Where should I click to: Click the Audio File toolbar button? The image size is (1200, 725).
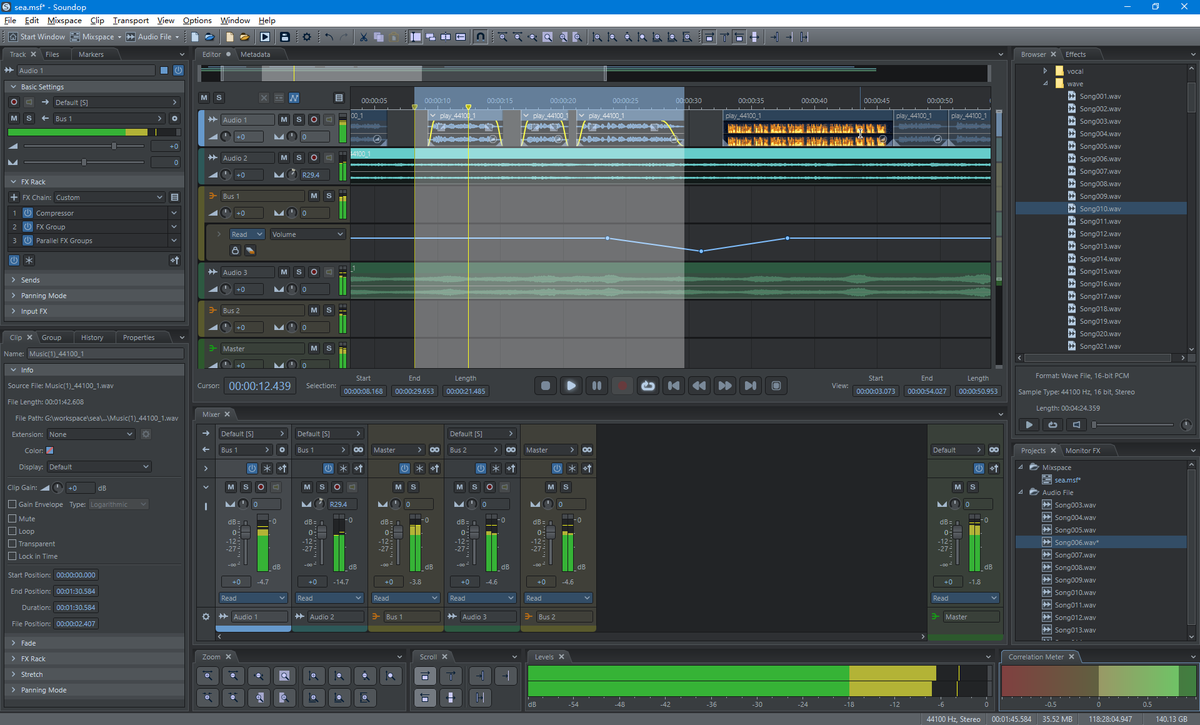click(153, 37)
